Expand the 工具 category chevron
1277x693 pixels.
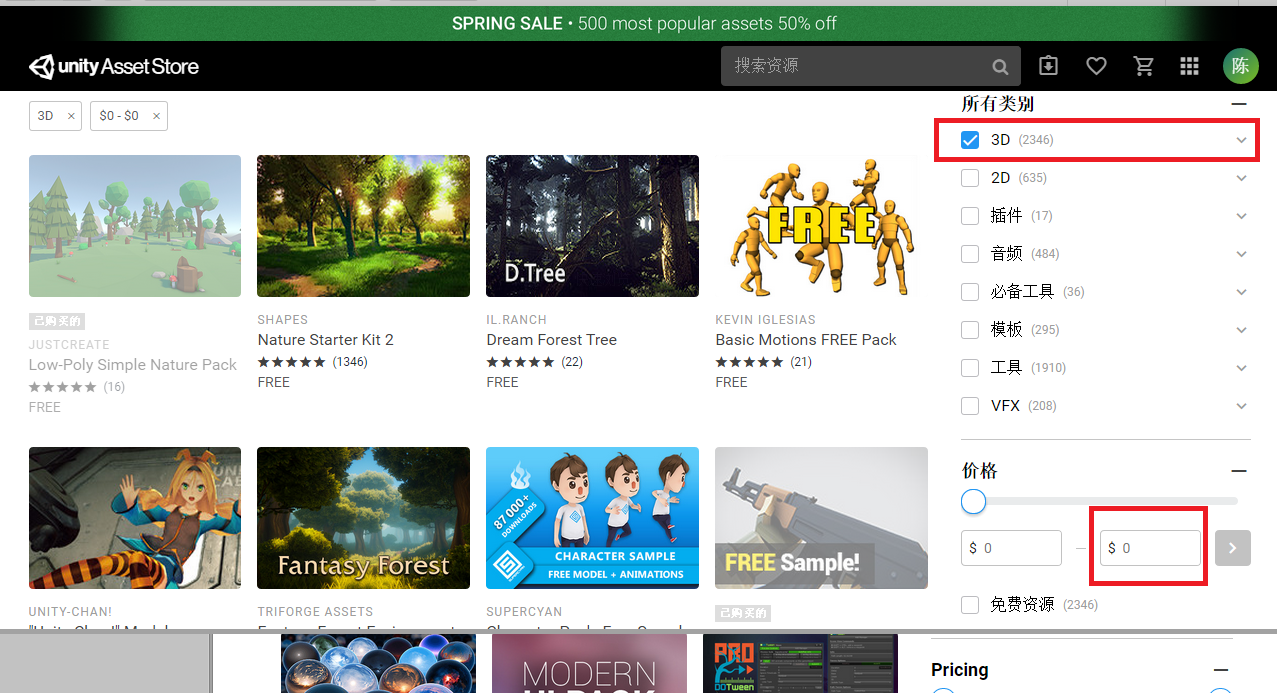[x=1241, y=368]
